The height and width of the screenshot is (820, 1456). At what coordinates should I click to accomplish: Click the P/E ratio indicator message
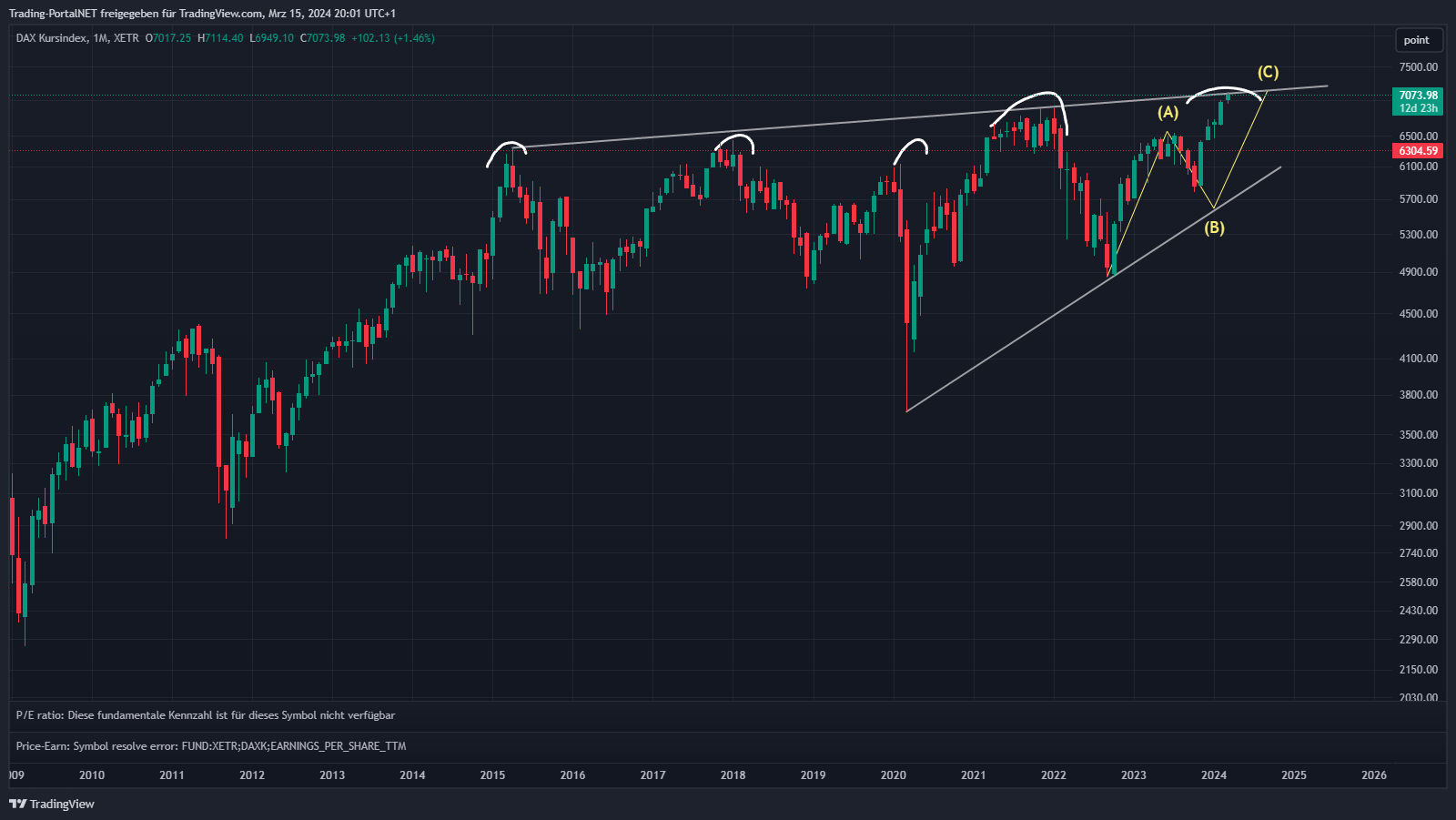pos(206,715)
